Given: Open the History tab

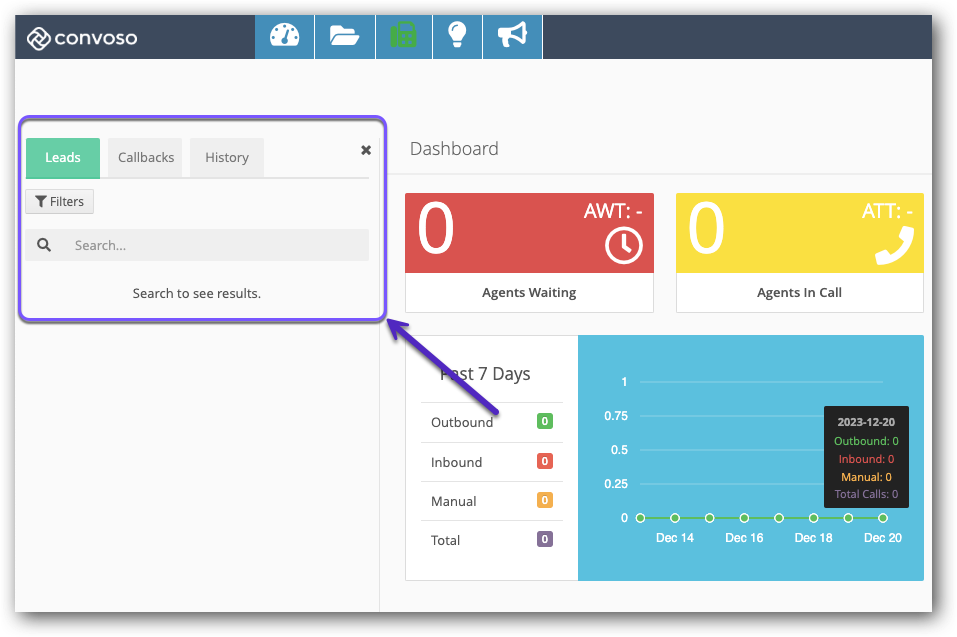Looking at the screenshot, I should (x=227, y=158).
